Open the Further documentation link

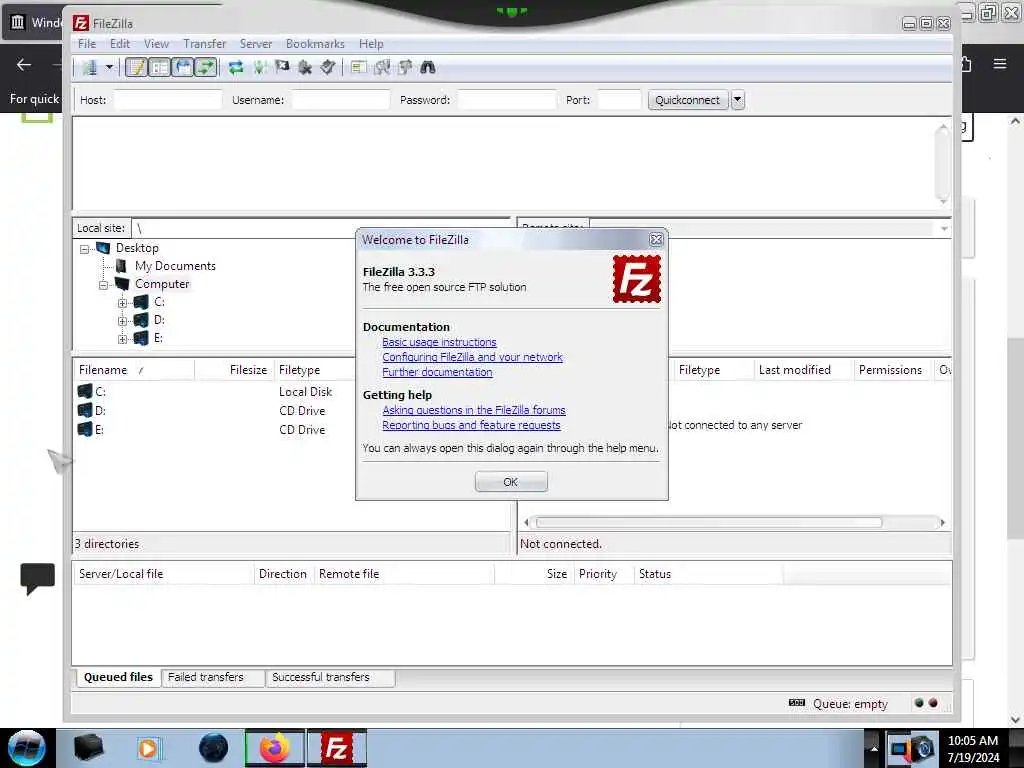click(437, 372)
